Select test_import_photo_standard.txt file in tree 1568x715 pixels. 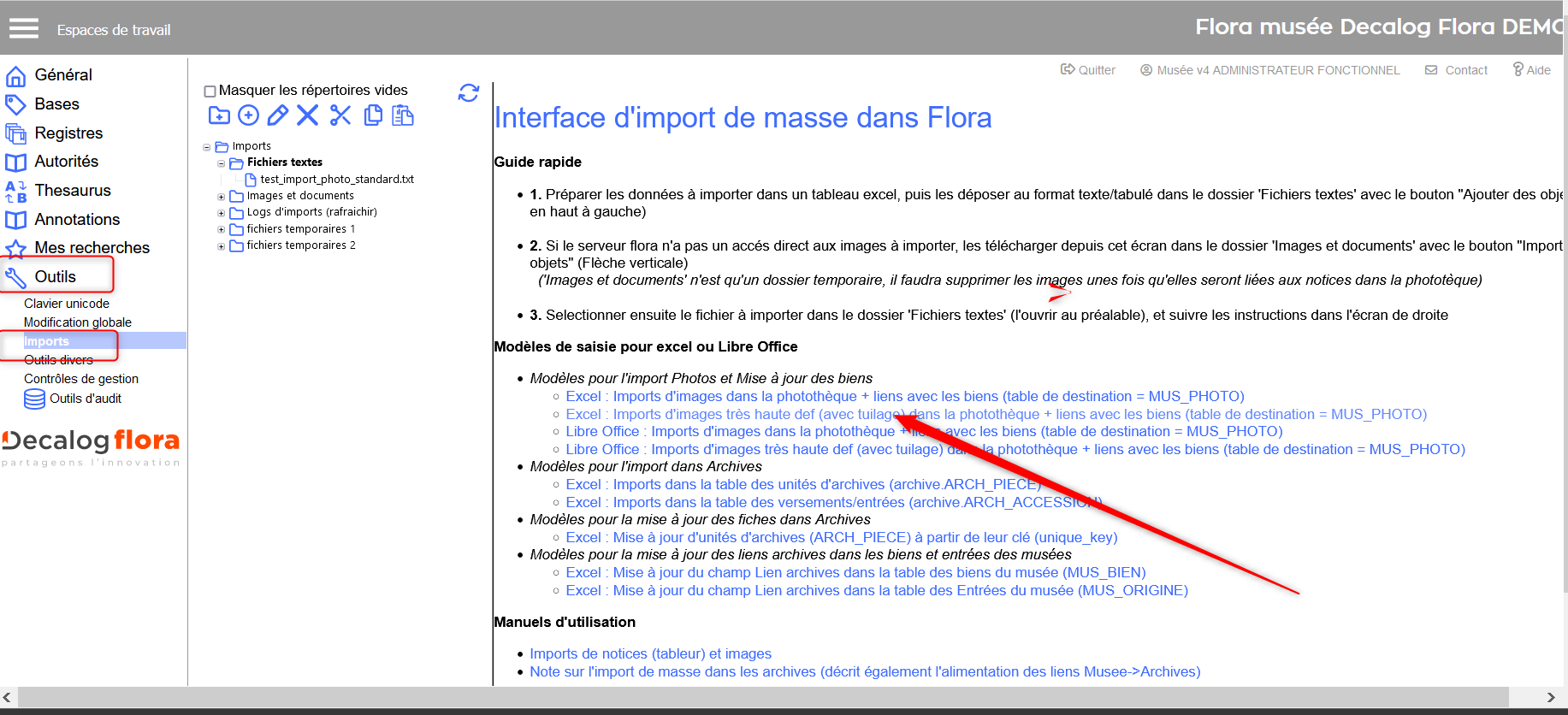[x=337, y=180]
